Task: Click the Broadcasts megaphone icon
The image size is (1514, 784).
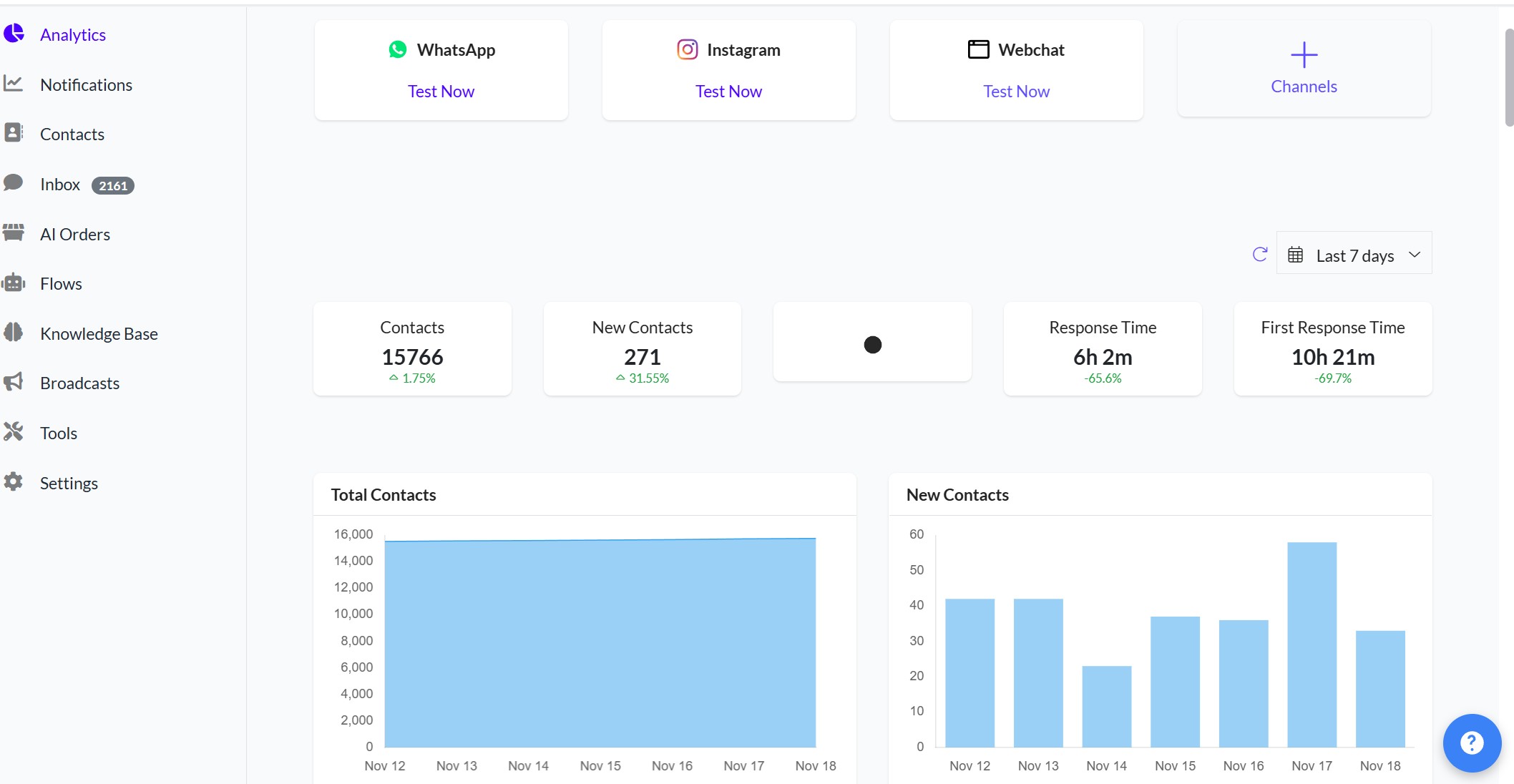Action: click(14, 382)
